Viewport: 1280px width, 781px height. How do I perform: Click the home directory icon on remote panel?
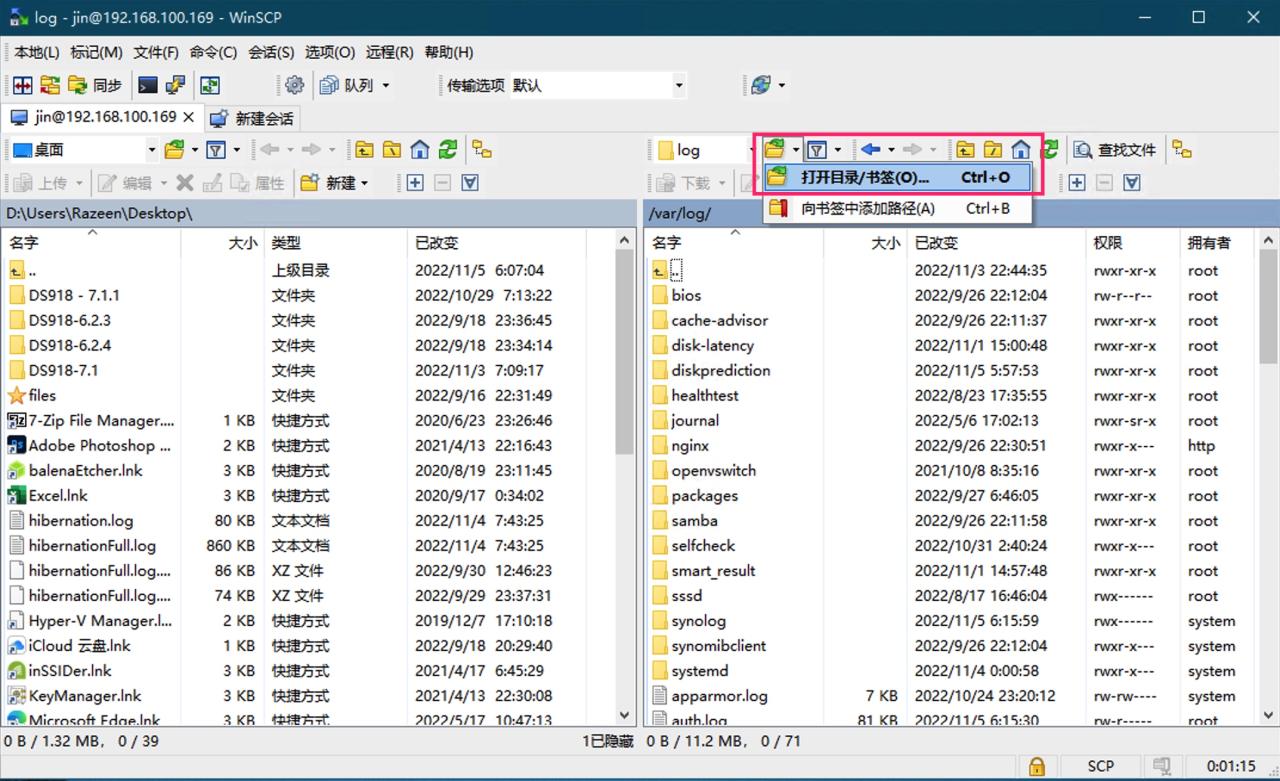[x=1021, y=148]
